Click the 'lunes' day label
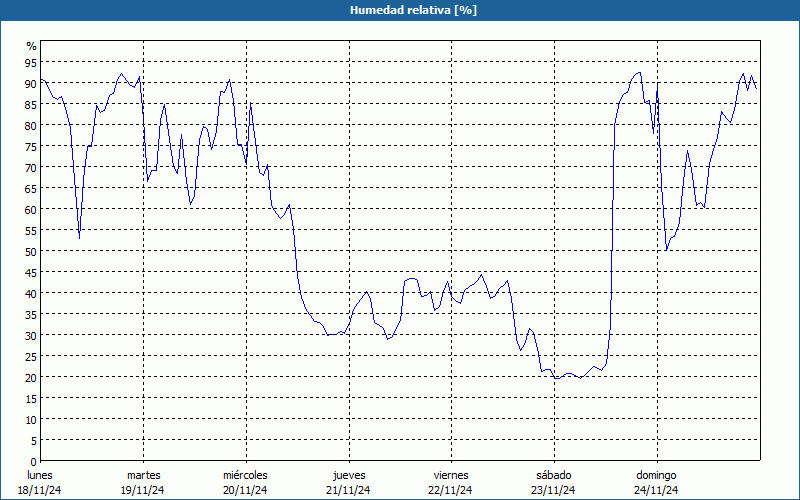The image size is (800, 500). [x=40, y=475]
